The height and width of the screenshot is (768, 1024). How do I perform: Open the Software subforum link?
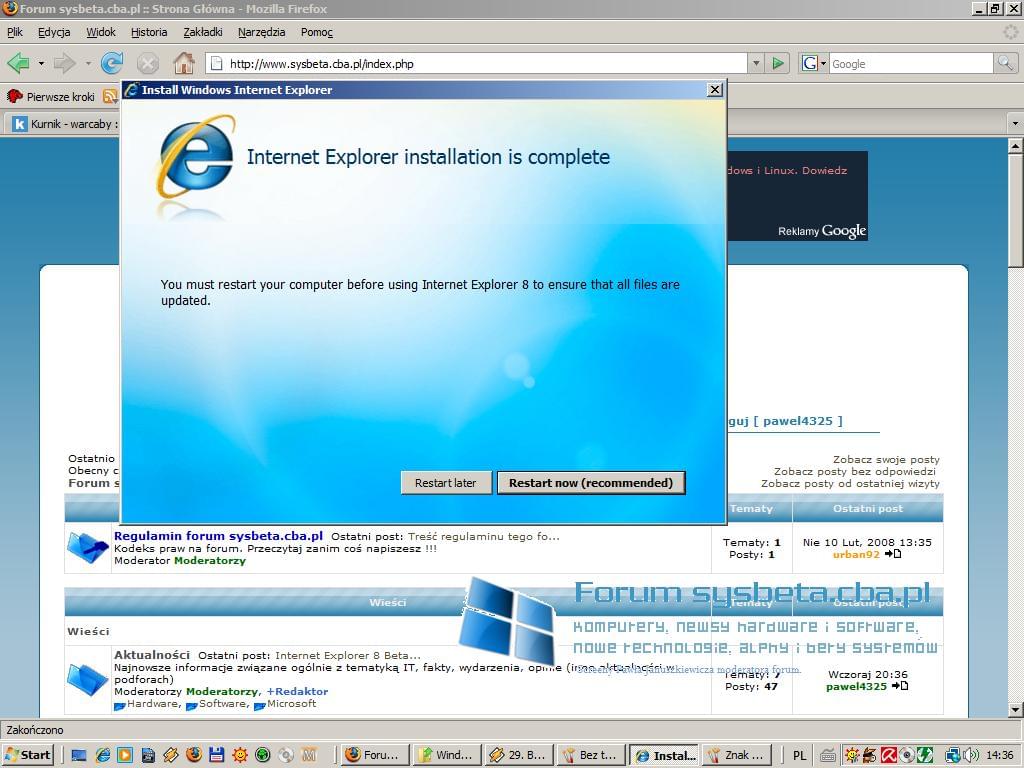[x=223, y=703]
